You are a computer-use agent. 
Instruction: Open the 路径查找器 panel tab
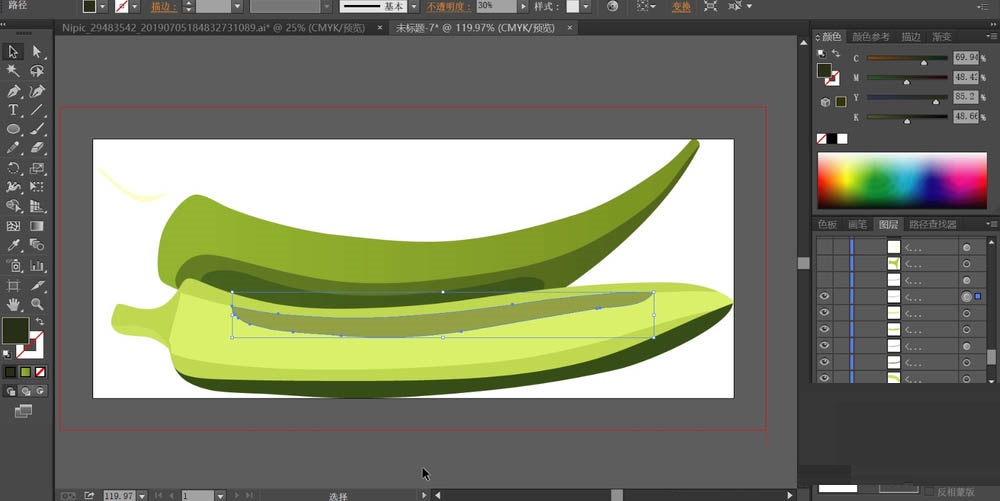[x=933, y=225]
